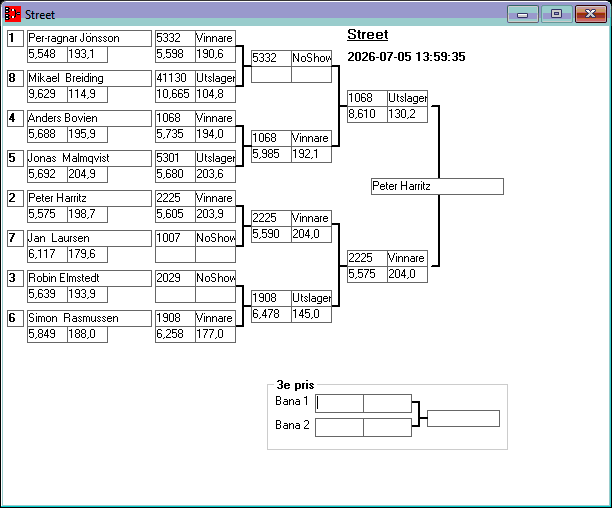Click qualifying time 6,117 cell

point(47,254)
